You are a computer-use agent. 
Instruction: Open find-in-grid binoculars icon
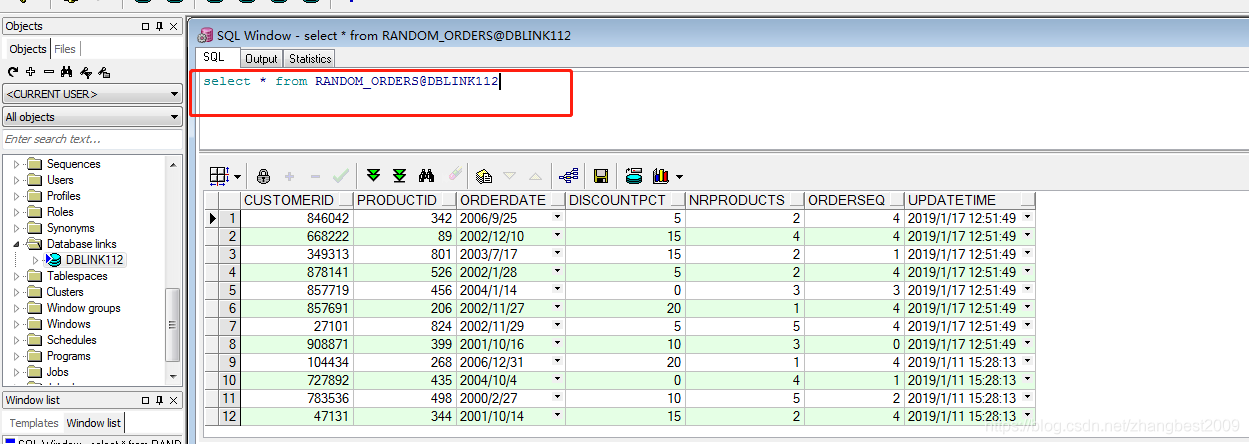pos(427,176)
